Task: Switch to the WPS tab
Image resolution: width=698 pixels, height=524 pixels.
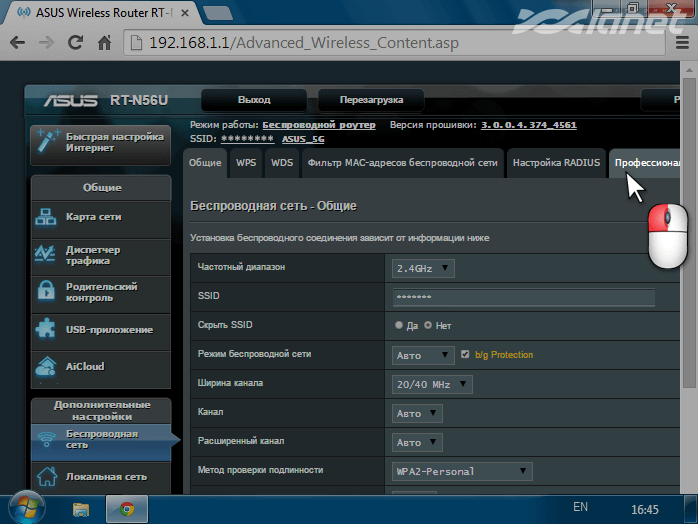Action: tap(246, 162)
